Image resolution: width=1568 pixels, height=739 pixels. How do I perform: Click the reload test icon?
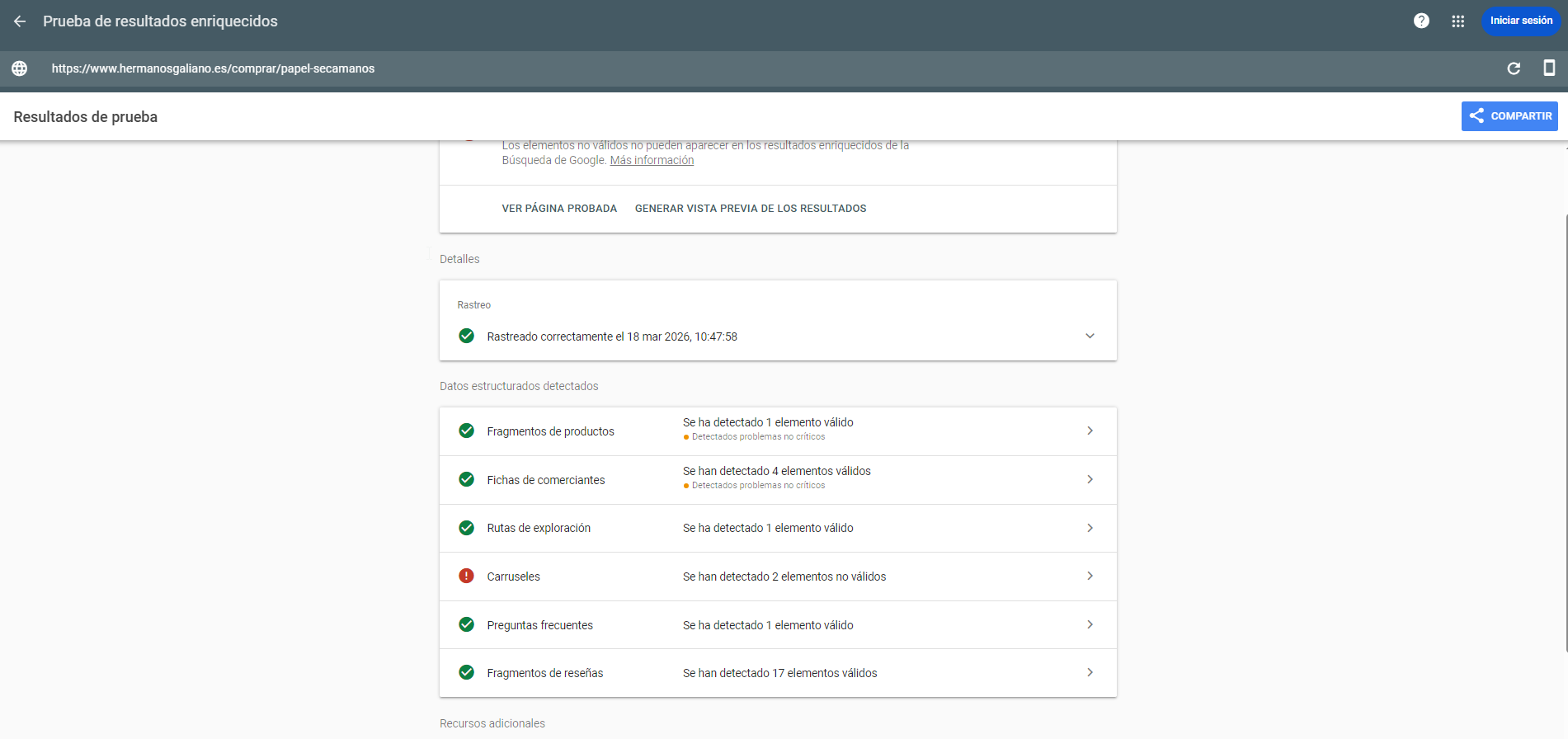click(1514, 68)
